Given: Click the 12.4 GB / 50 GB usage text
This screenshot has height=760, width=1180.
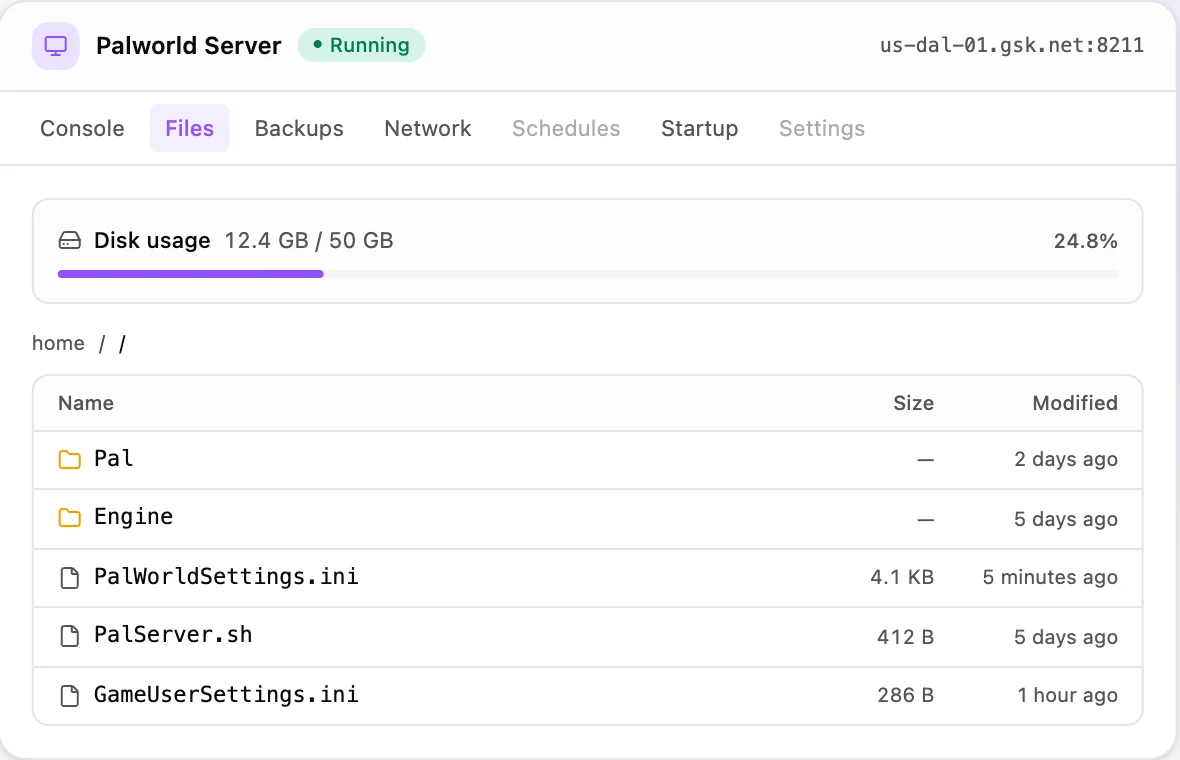Looking at the screenshot, I should pos(309,241).
